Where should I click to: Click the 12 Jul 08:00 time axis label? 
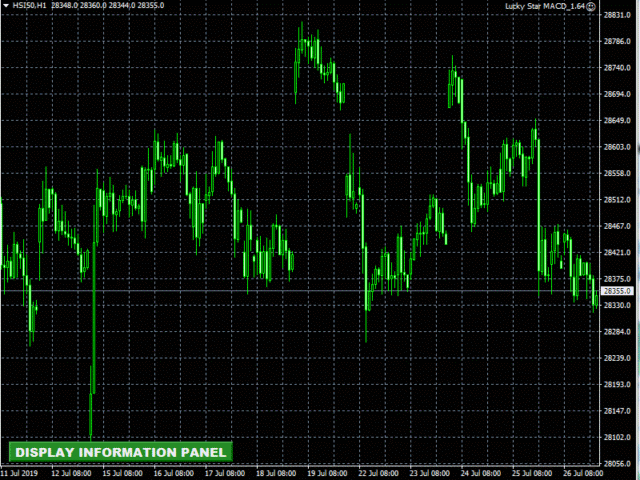[x=71, y=473]
